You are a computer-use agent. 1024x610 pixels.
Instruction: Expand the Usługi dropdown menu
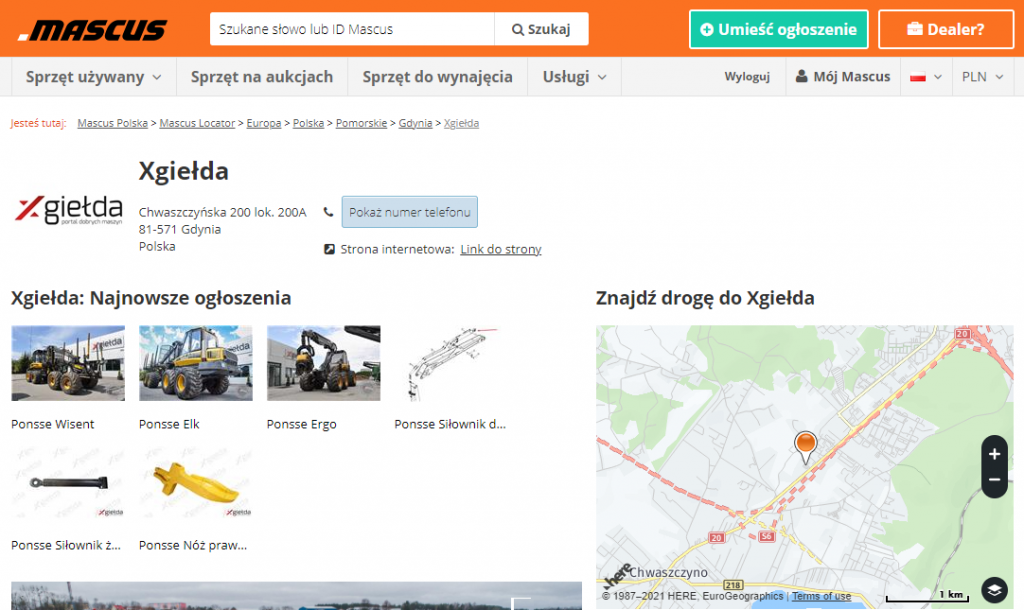pyautogui.click(x=574, y=77)
